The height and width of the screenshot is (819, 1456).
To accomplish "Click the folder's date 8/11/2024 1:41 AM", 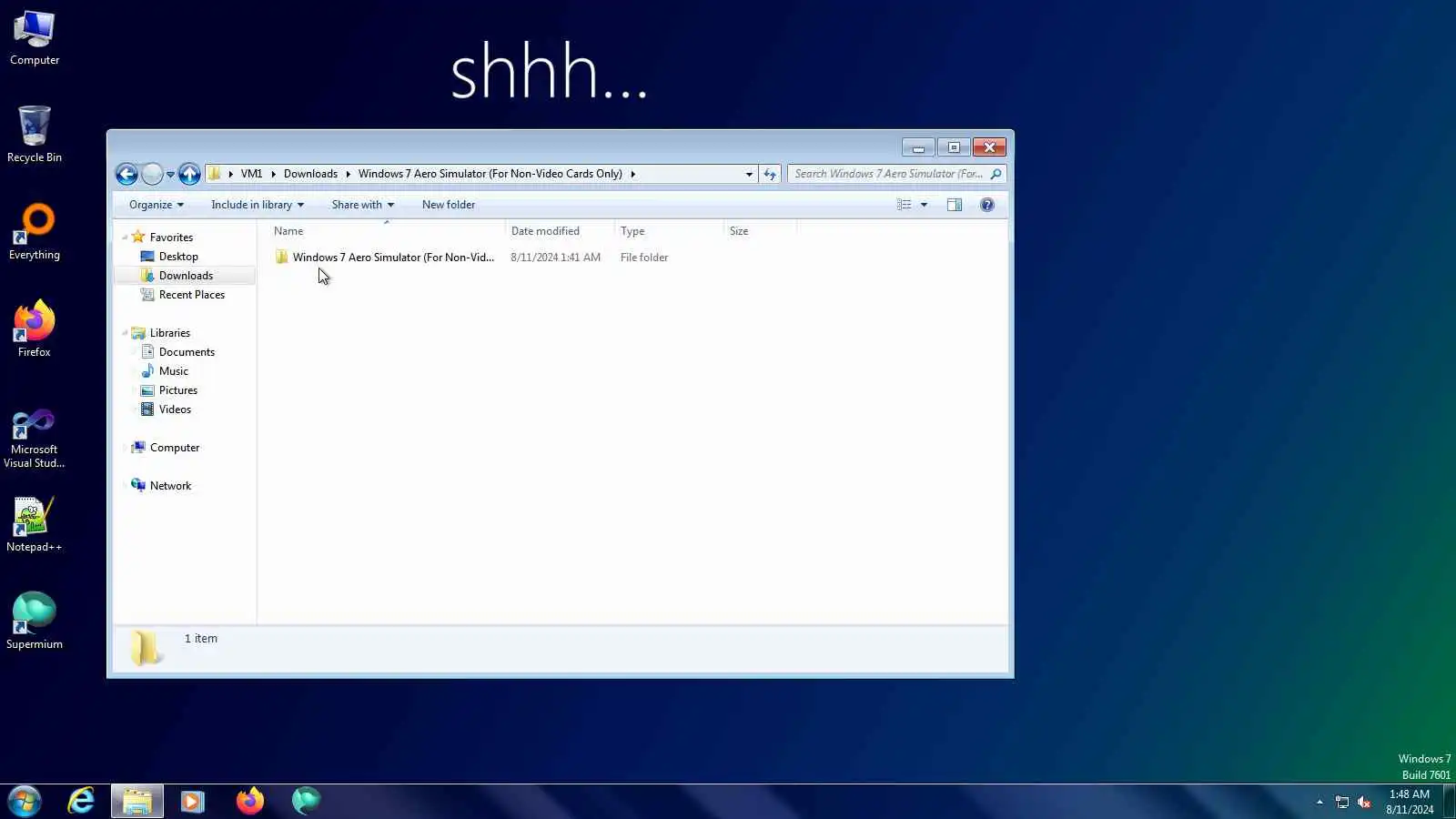I will [x=555, y=258].
